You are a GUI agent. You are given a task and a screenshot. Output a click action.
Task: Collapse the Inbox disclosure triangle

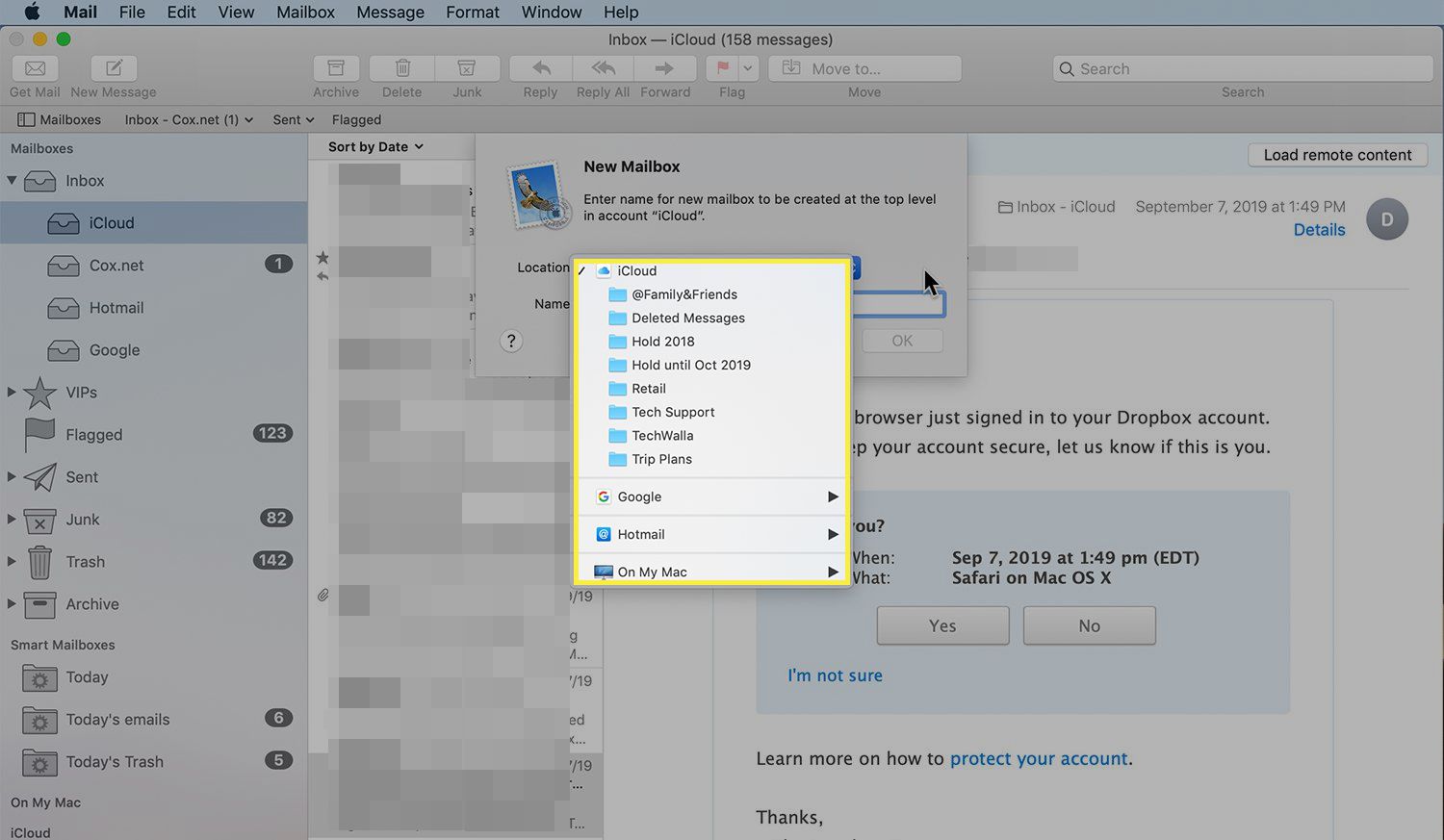point(12,180)
